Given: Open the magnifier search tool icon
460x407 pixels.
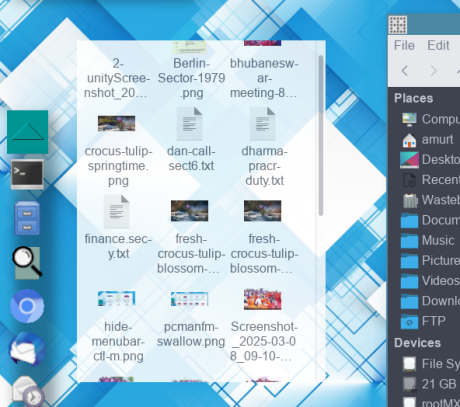Looking at the screenshot, I should (27, 262).
